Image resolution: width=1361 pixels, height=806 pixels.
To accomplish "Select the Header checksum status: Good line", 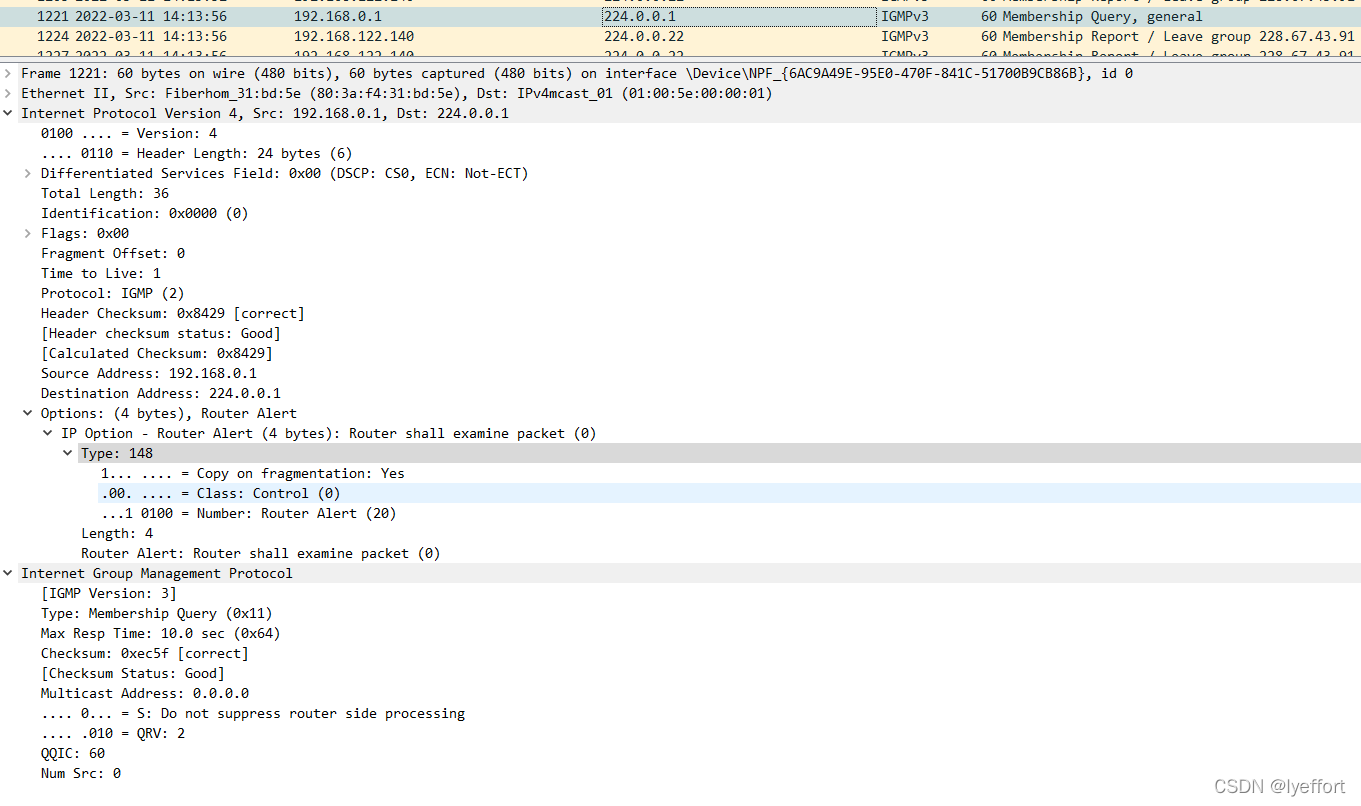I will pyautogui.click(x=161, y=333).
